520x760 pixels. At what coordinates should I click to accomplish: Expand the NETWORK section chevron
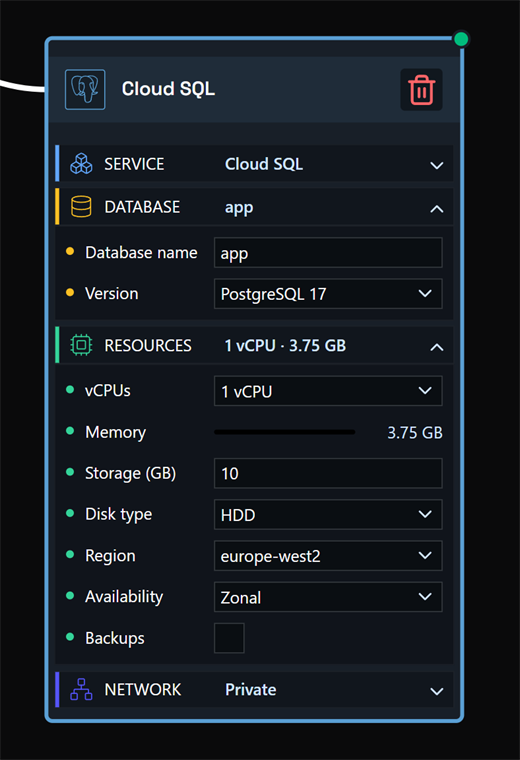tap(437, 691)
